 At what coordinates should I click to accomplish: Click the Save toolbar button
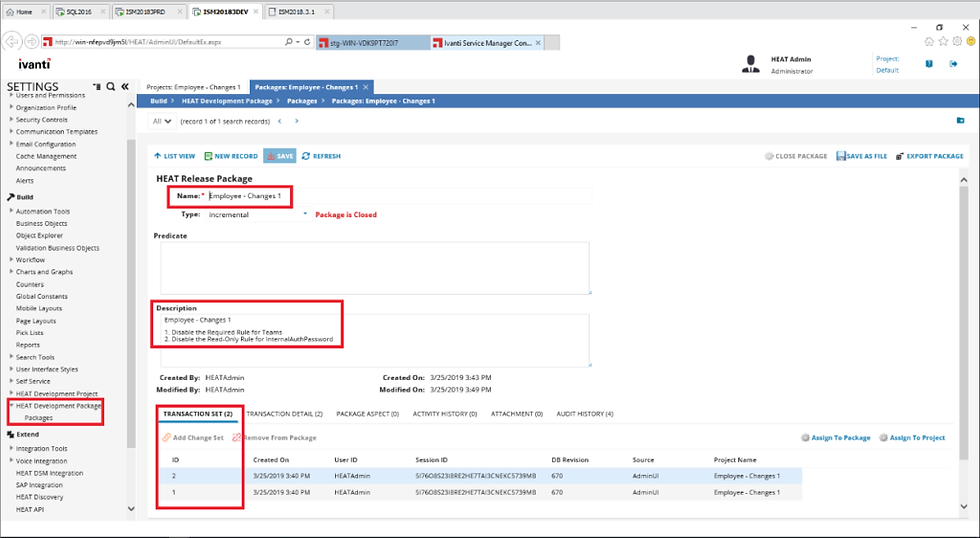point(279,156)
